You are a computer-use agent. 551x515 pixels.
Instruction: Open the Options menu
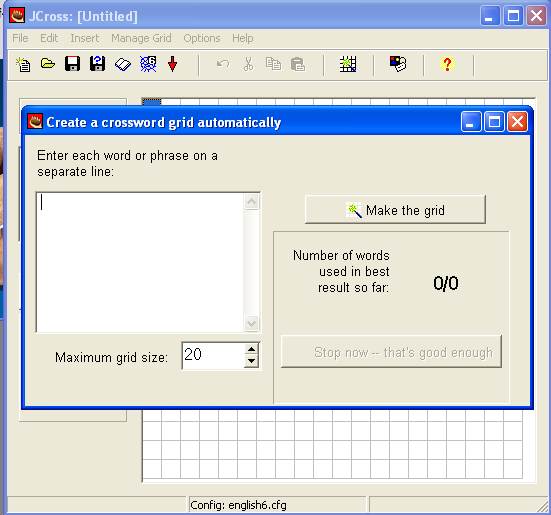click(202, 38)
